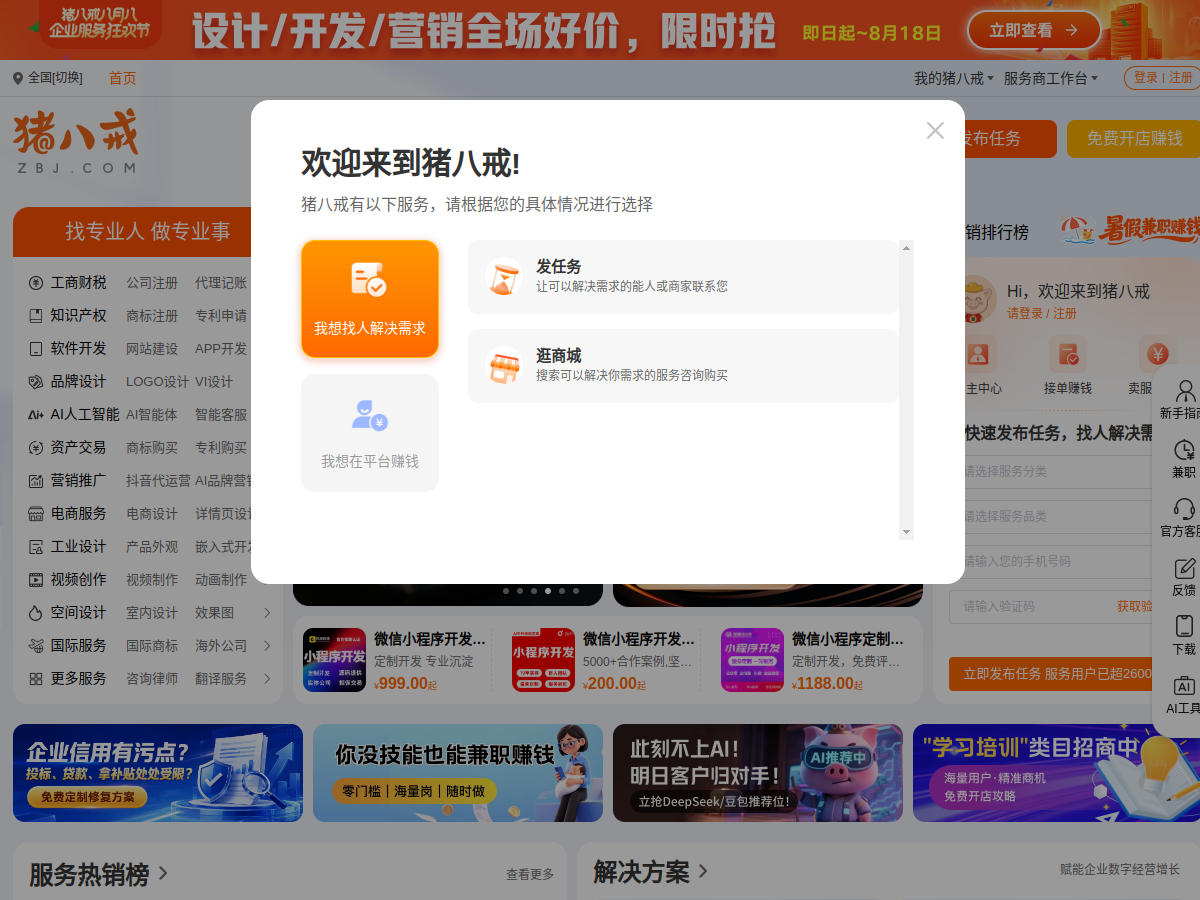Click 商标注册 link
Image resolution: width=1200 pixels, height=900 pixels.
pyautogui.click(x=152, y=315)
